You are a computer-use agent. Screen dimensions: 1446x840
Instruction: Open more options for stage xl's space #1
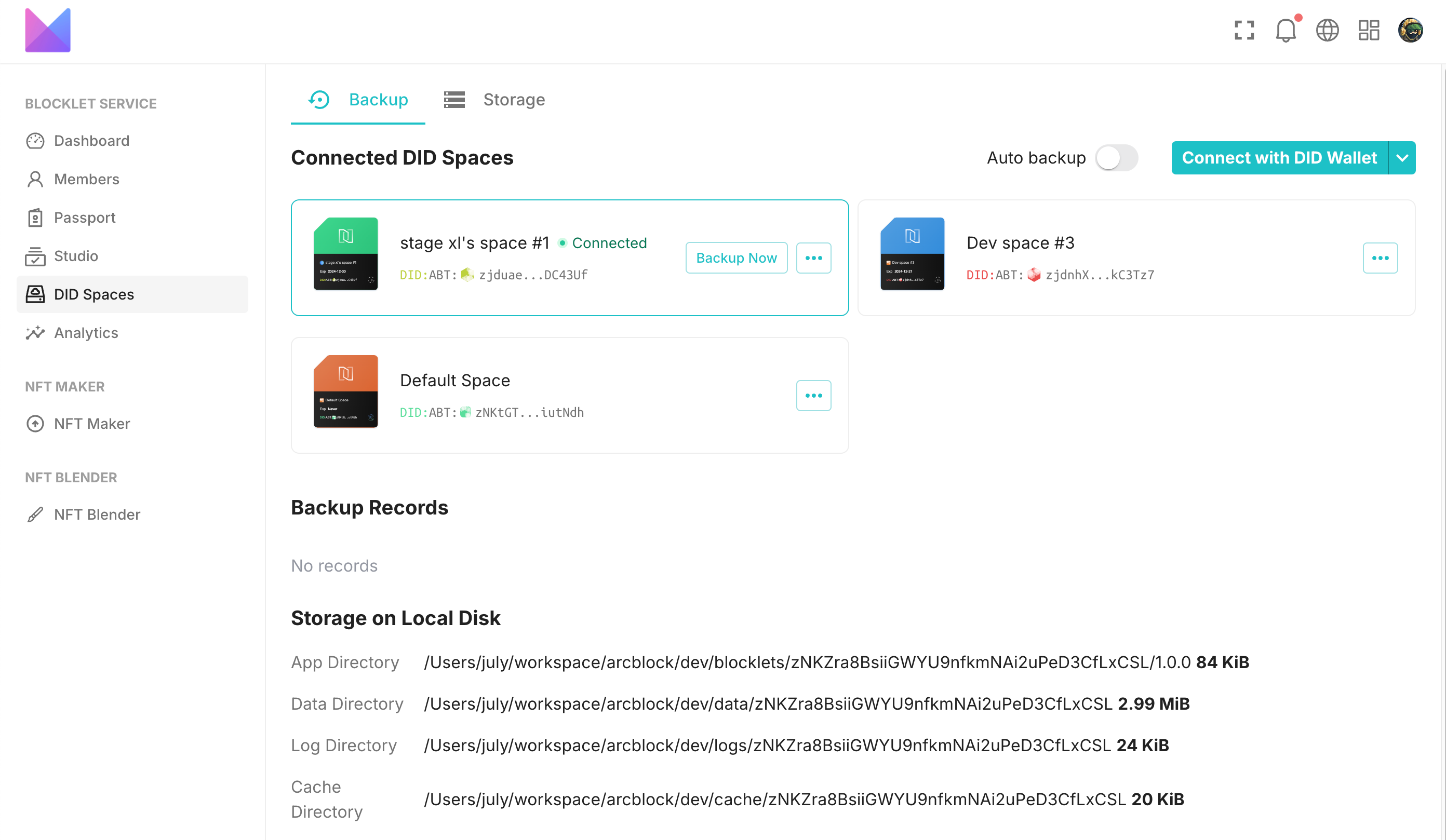click(813, 258)
